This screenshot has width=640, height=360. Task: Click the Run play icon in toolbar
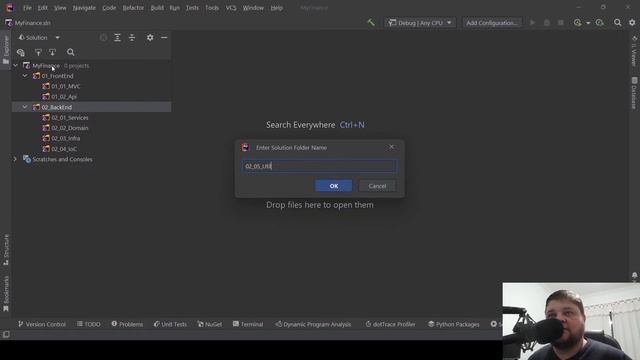coord(532,23)
